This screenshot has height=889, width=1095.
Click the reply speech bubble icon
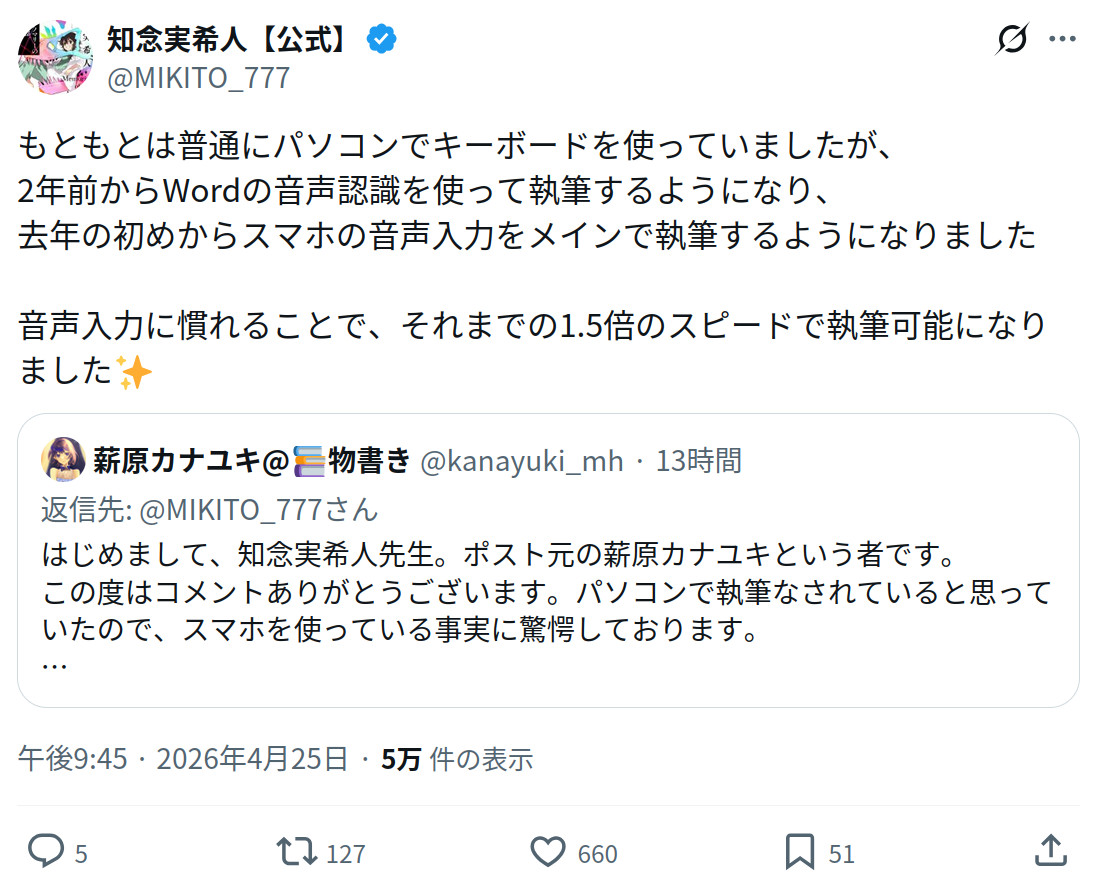point(46,851)
